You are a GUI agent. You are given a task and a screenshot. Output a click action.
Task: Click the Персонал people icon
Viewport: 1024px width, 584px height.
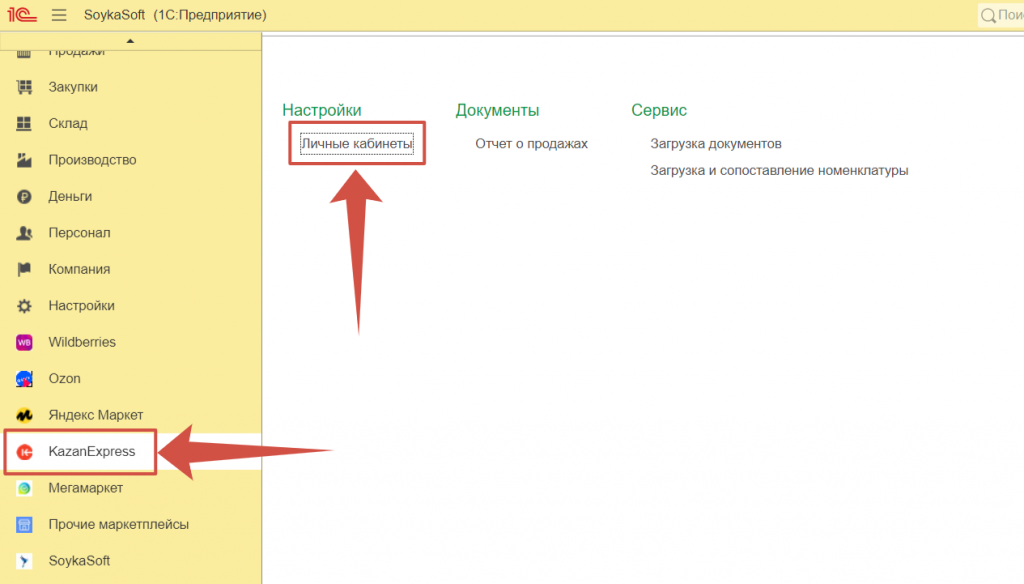click(25, 233)
